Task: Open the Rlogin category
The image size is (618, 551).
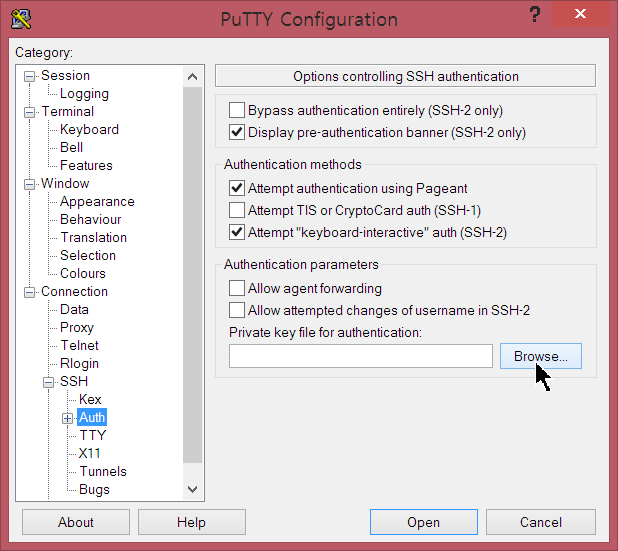Action: pyautogui.click(x=79, y=364)
